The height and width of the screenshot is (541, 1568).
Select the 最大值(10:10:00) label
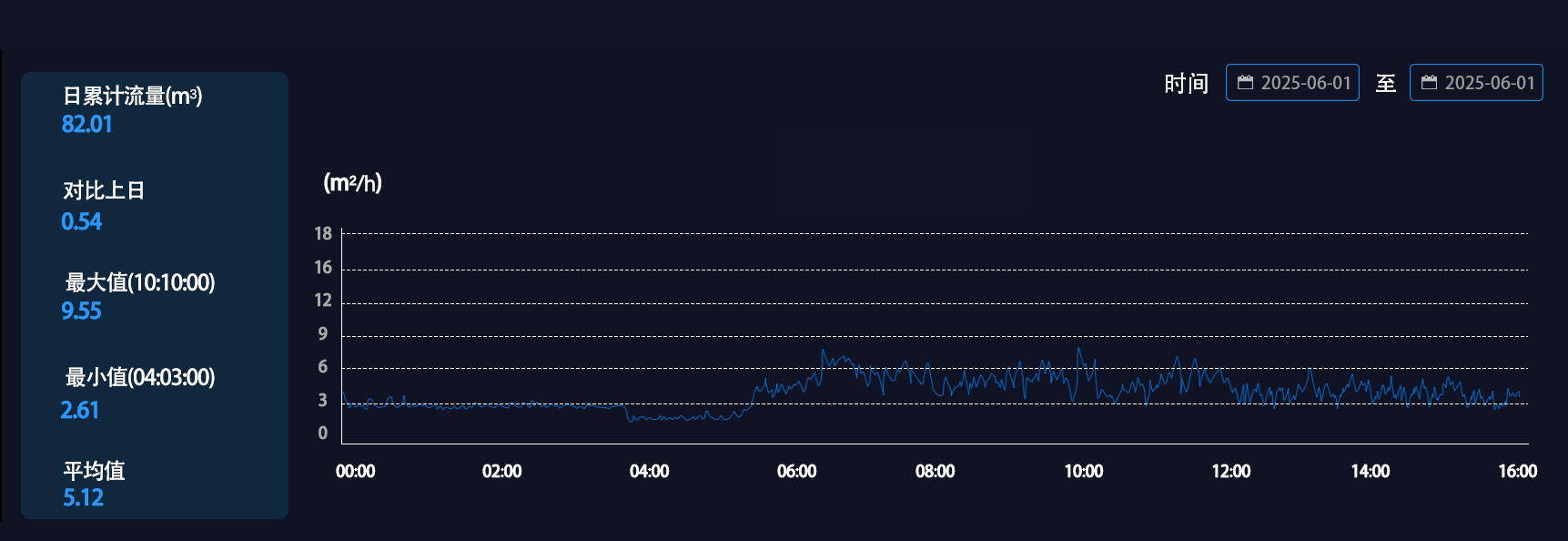click(x=139, y=282)
